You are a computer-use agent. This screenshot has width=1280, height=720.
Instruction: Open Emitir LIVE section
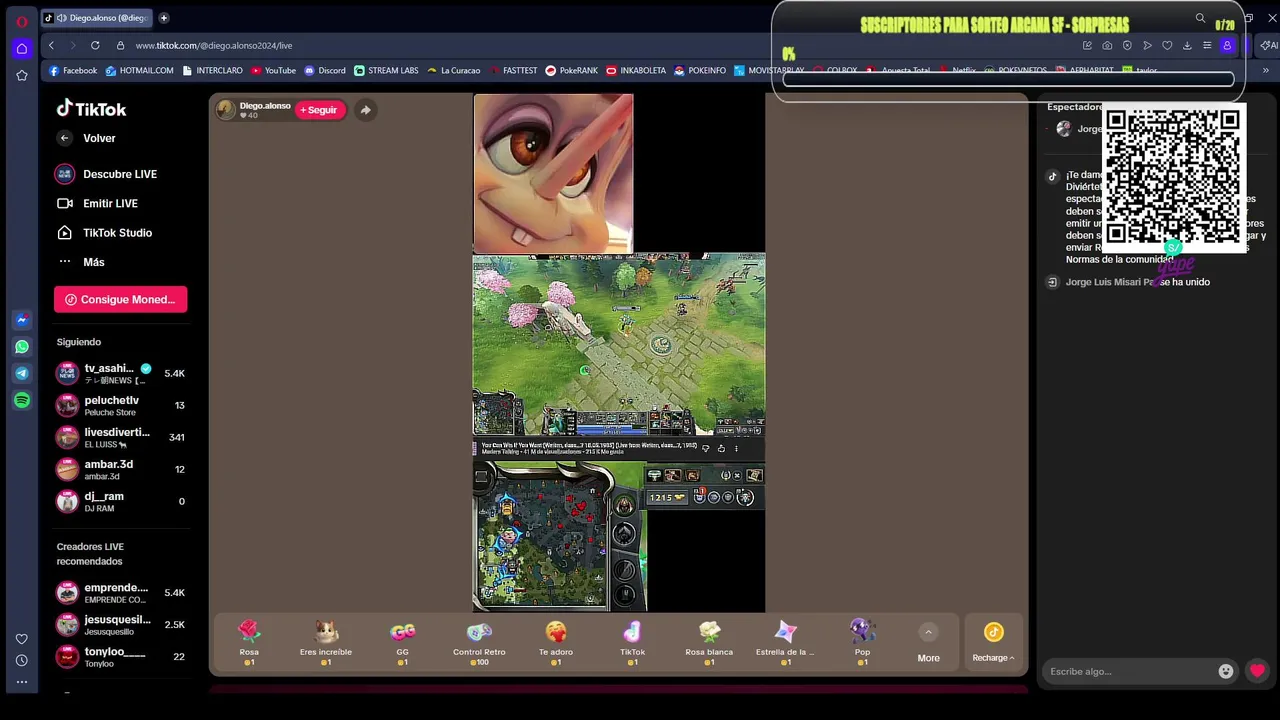coord(110,203)
